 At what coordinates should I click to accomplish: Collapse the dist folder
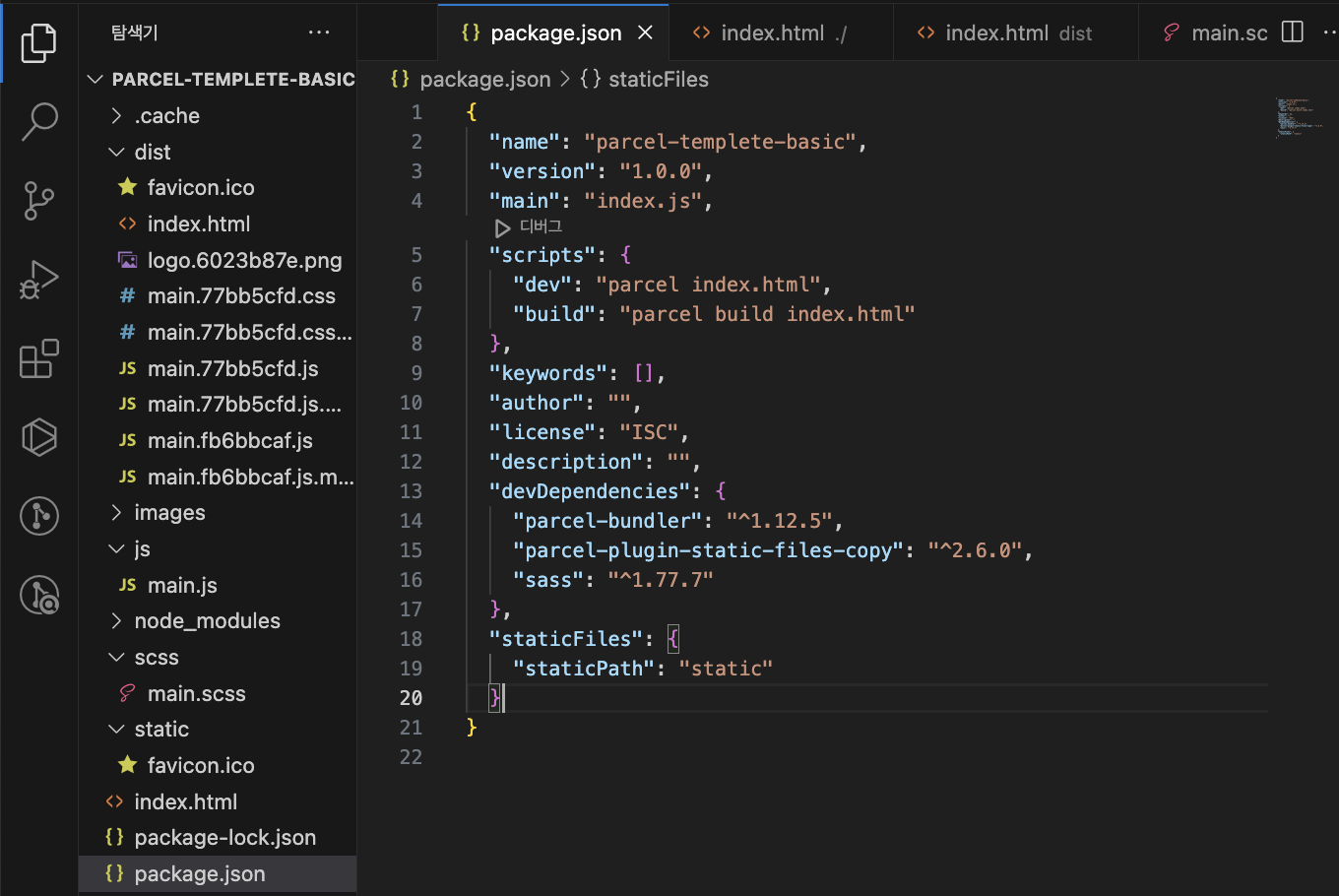click(219, 152)
